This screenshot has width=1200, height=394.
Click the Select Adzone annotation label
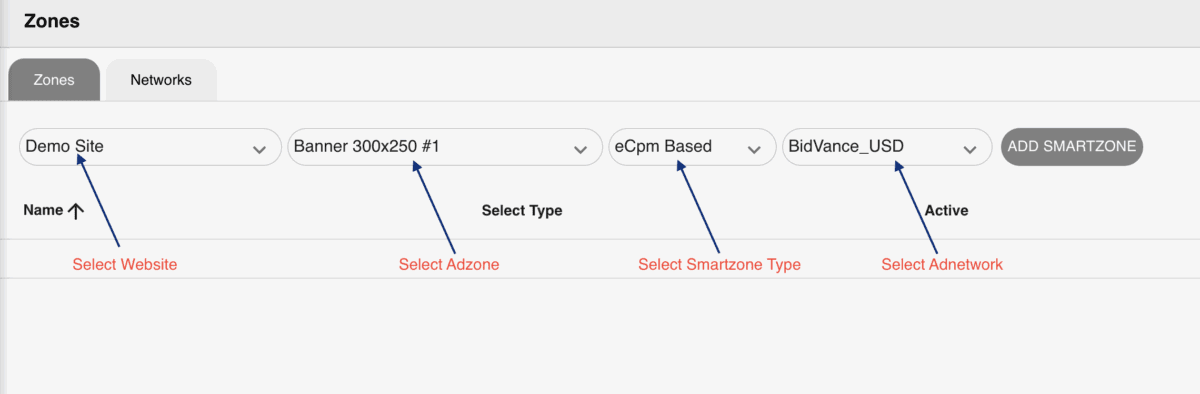tap(449, 265)
